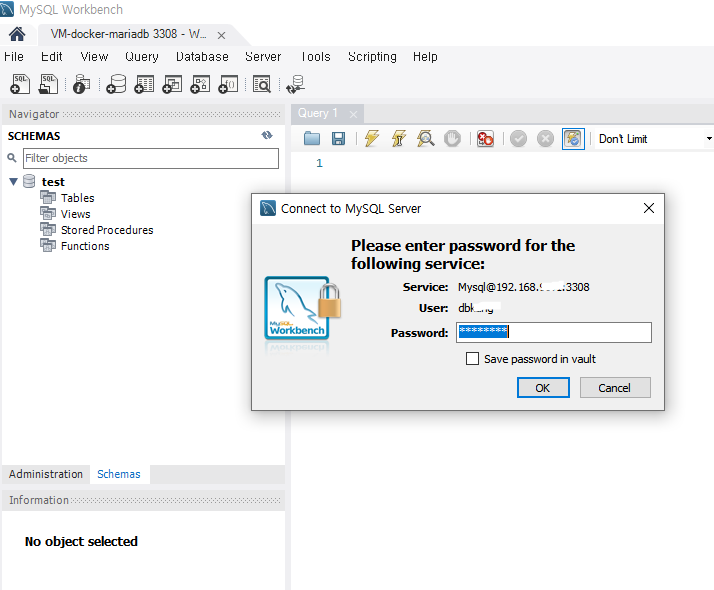Open the schema inspector info icon

point(82,84)
